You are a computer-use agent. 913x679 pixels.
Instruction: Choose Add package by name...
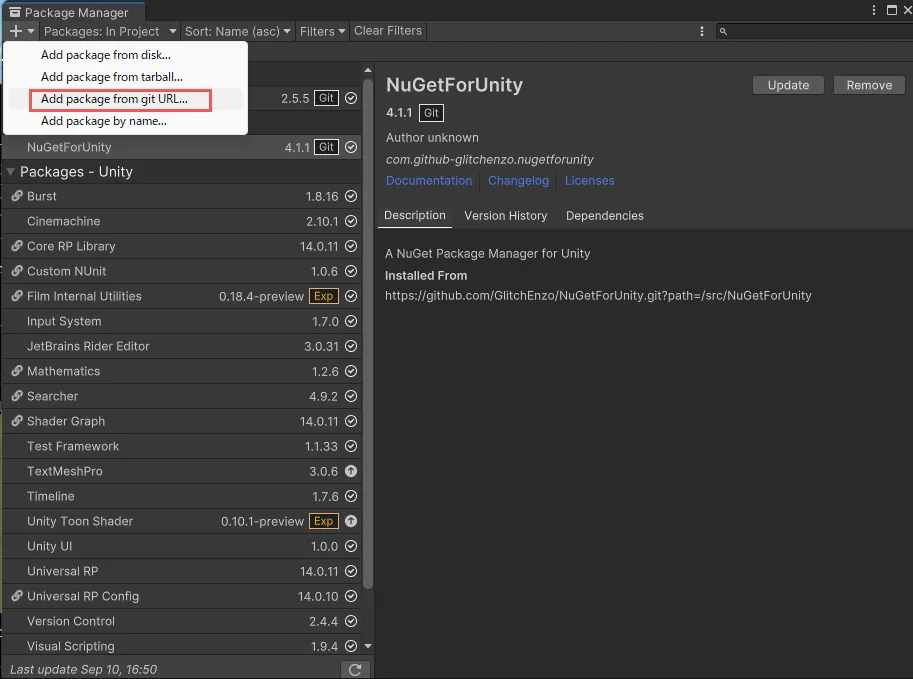pos(125,121)
